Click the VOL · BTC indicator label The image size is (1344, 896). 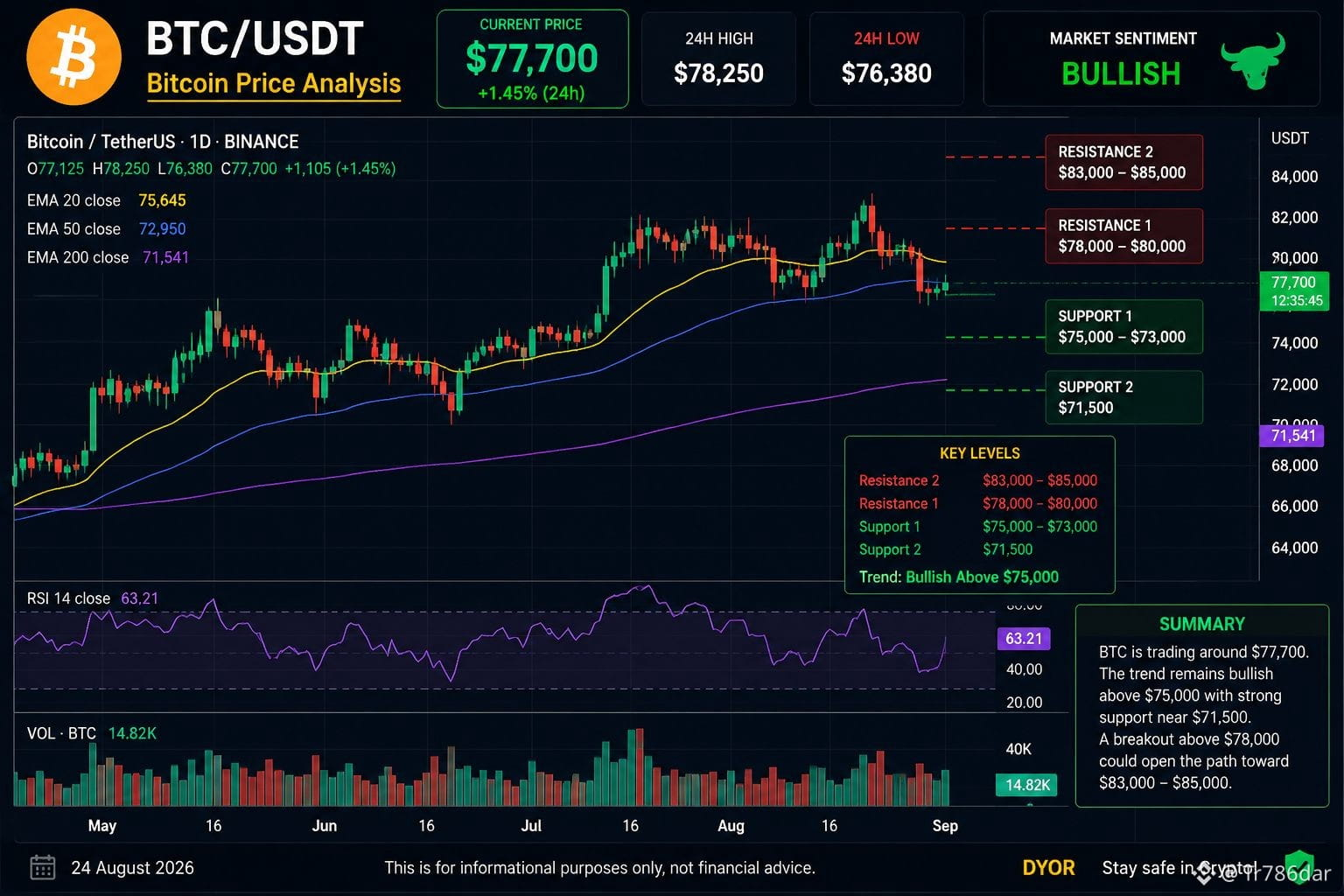tap(61, 733)
